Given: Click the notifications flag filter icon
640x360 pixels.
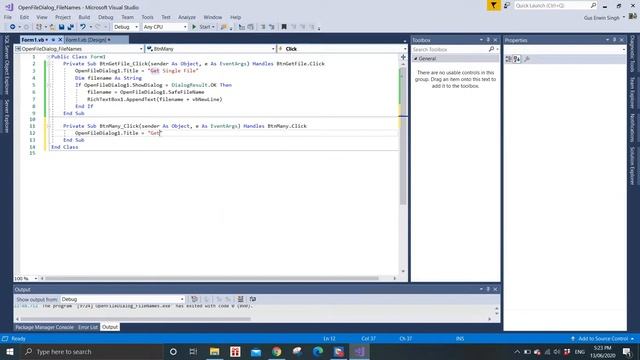Looking at the screenshot, I should coord(493,5).
